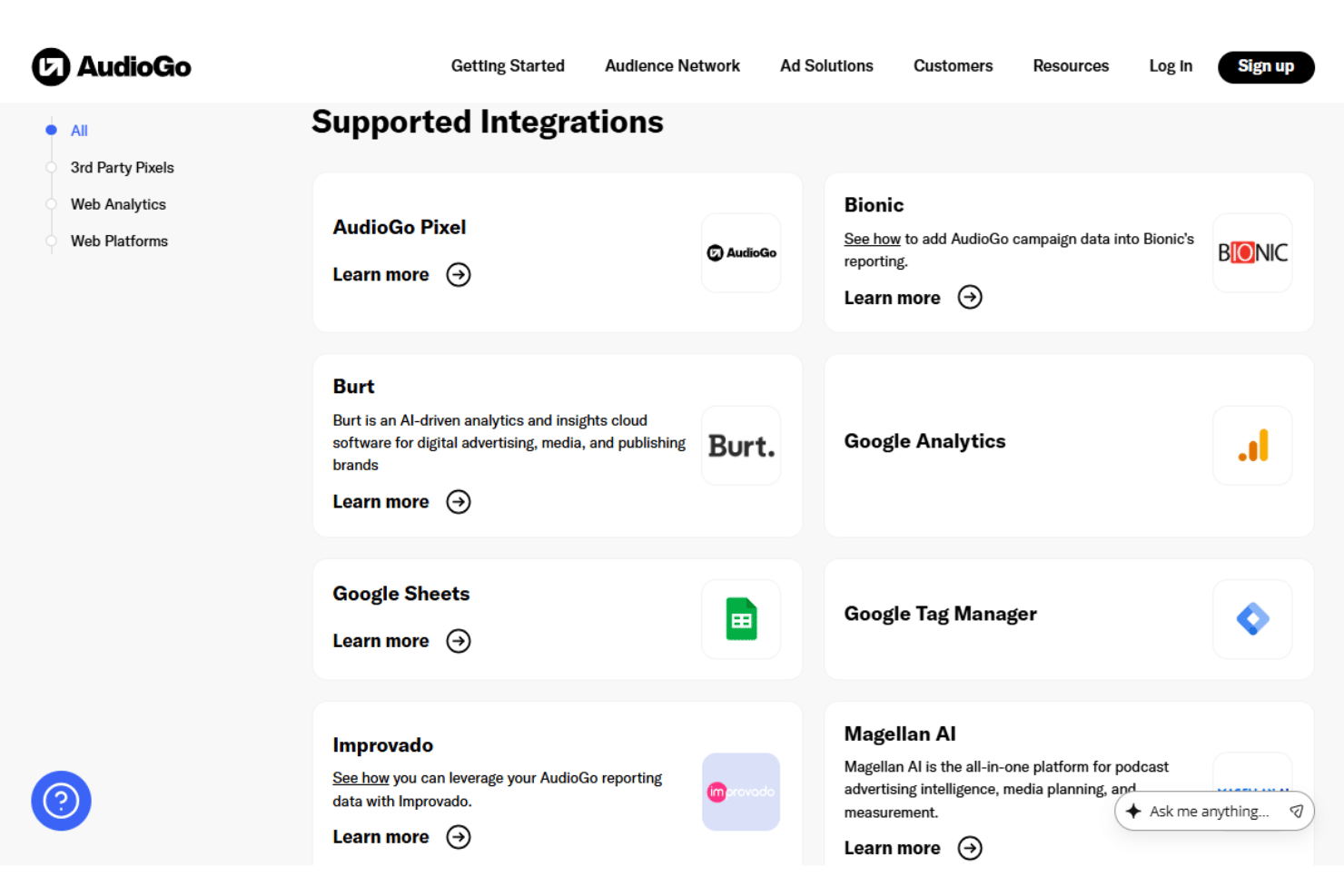Click See how link in Improvado card
Screen dimensions: 1344x896
361,778
